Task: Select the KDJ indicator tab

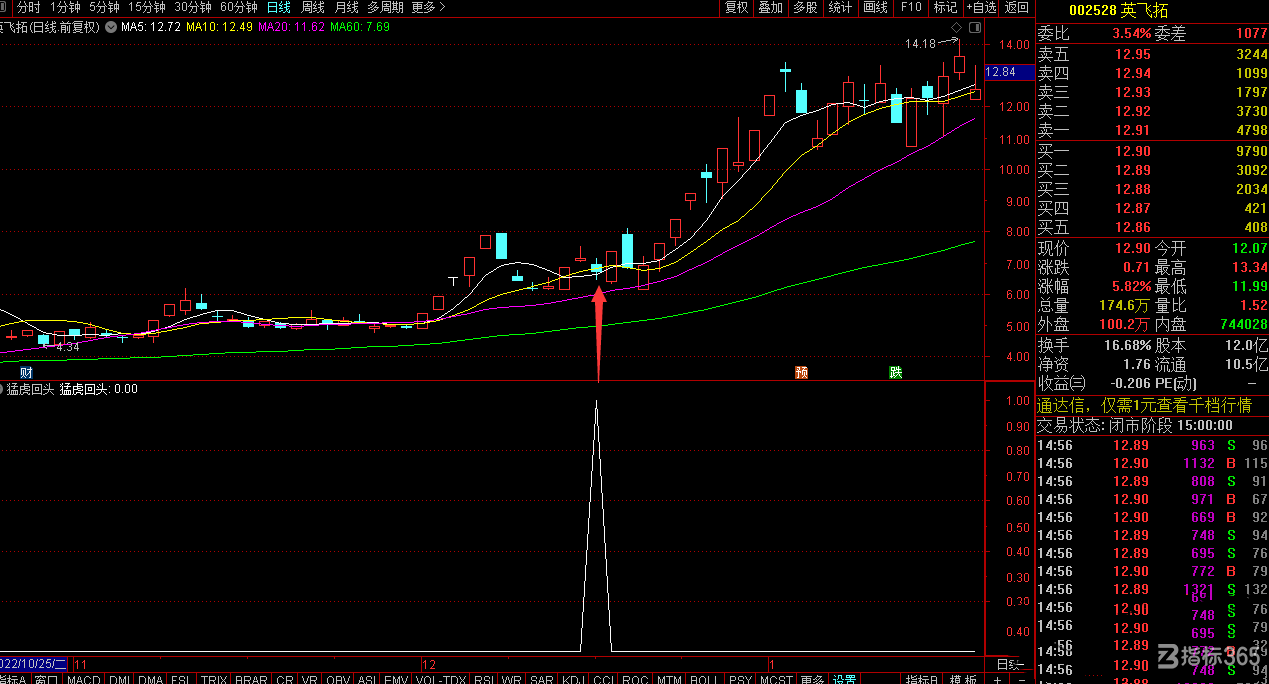Action: pos(575,679)
